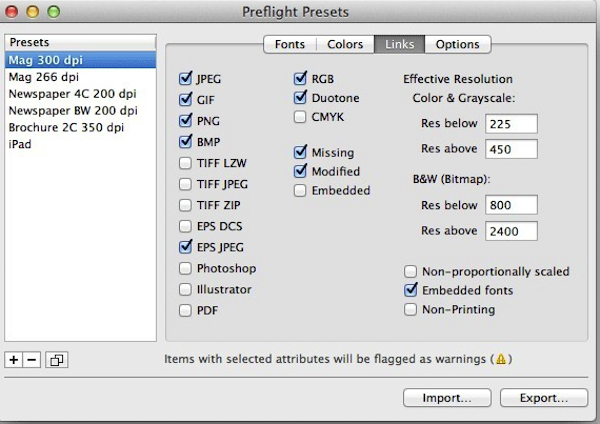Image resolution: width=600 pixels, height=424 pixels.
Task: Click Color & Grayscale Res below field
Action: pyautogui.click(x=511, y=124)
